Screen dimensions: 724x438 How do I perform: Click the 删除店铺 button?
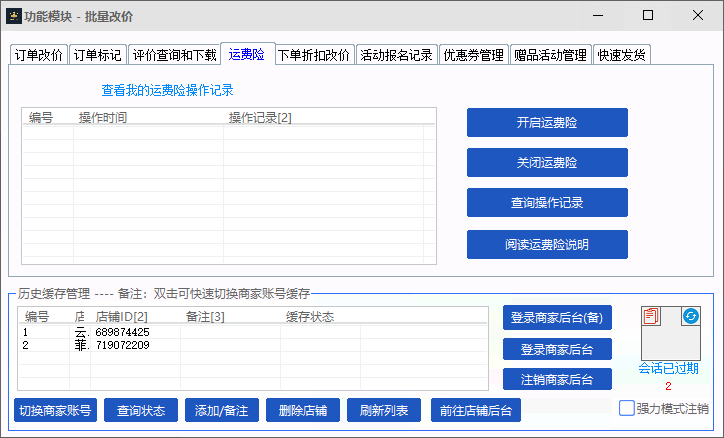tap(304, 410)
